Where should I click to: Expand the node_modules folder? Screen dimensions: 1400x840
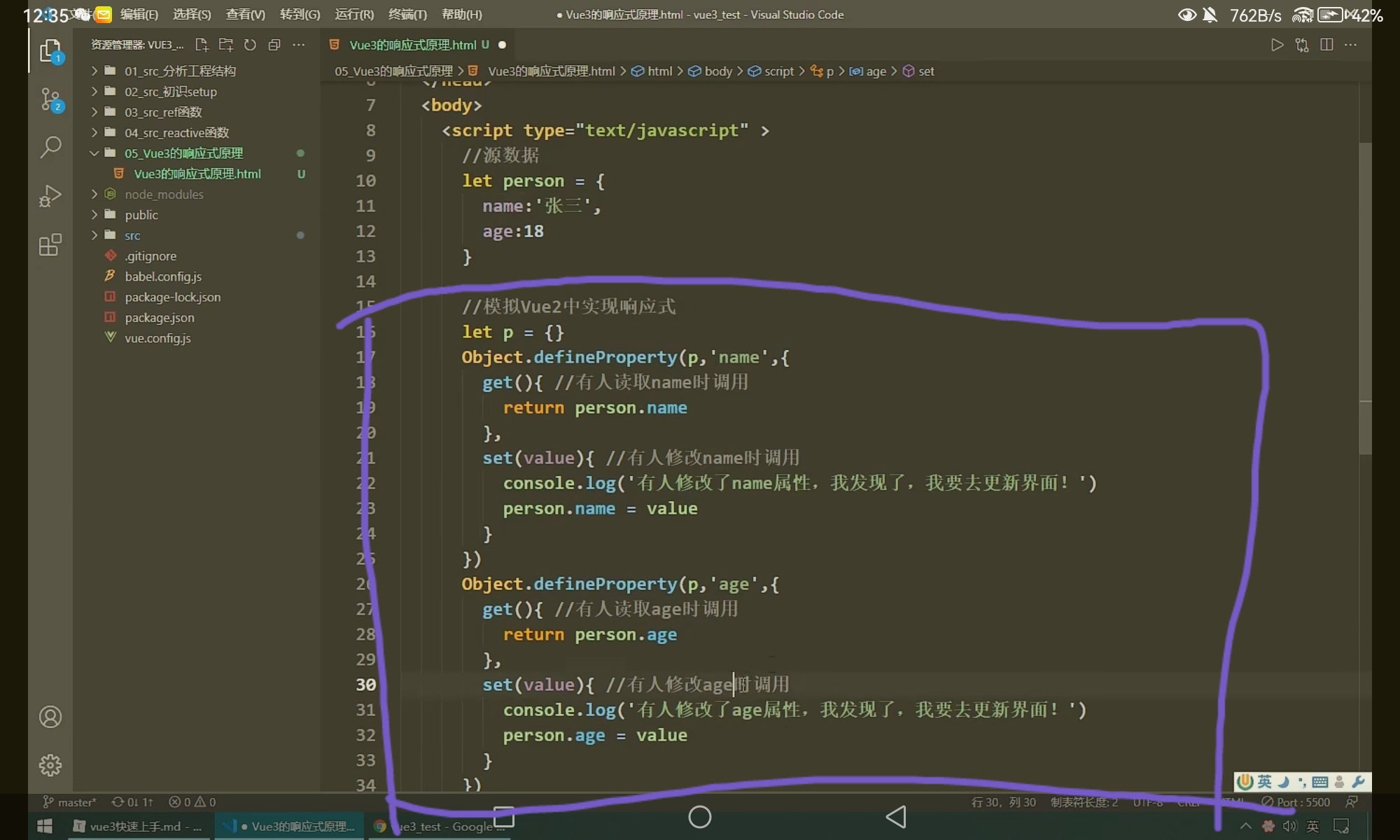164,195
